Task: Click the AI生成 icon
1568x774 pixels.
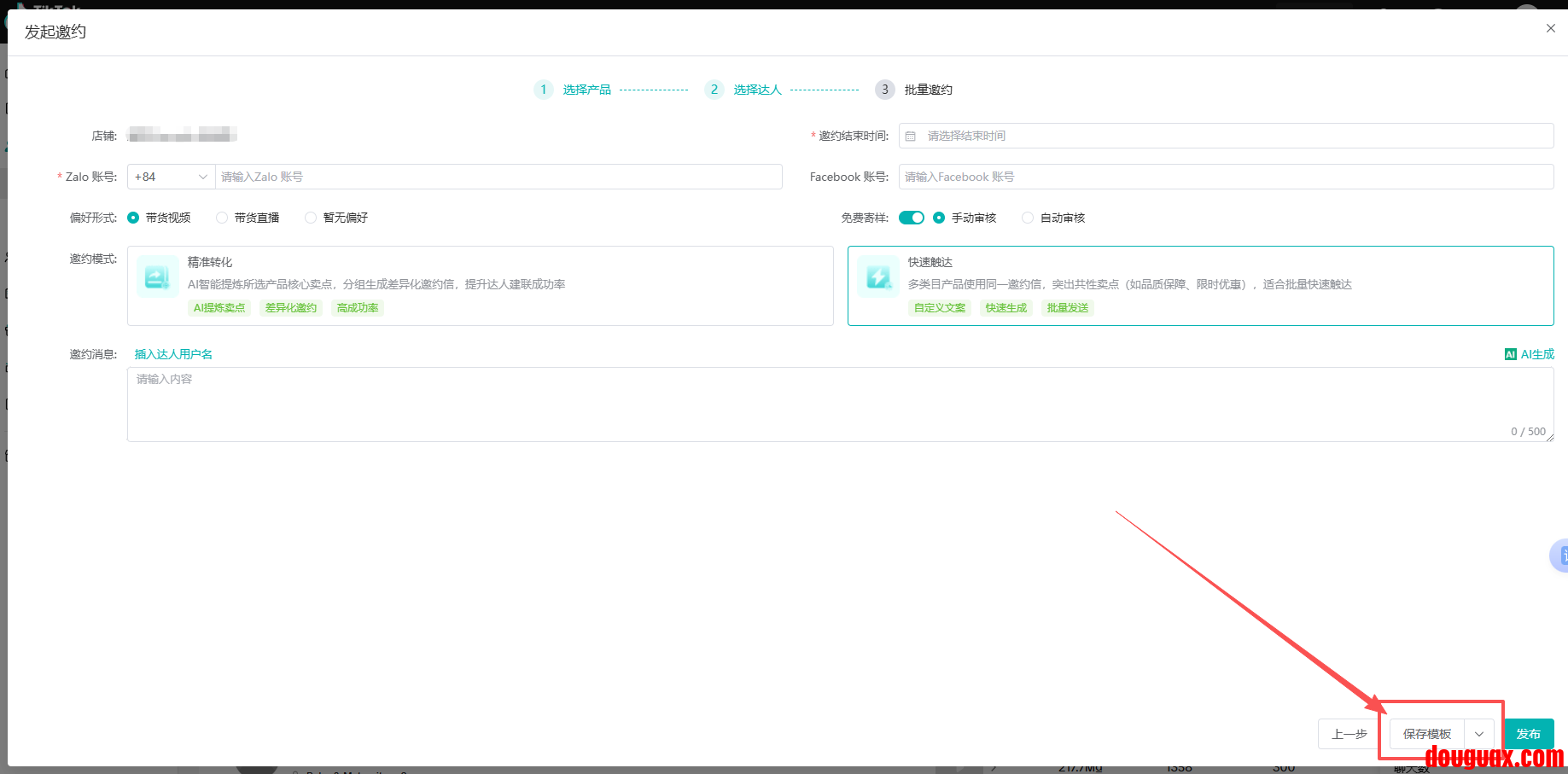Action: point(1510,354)
